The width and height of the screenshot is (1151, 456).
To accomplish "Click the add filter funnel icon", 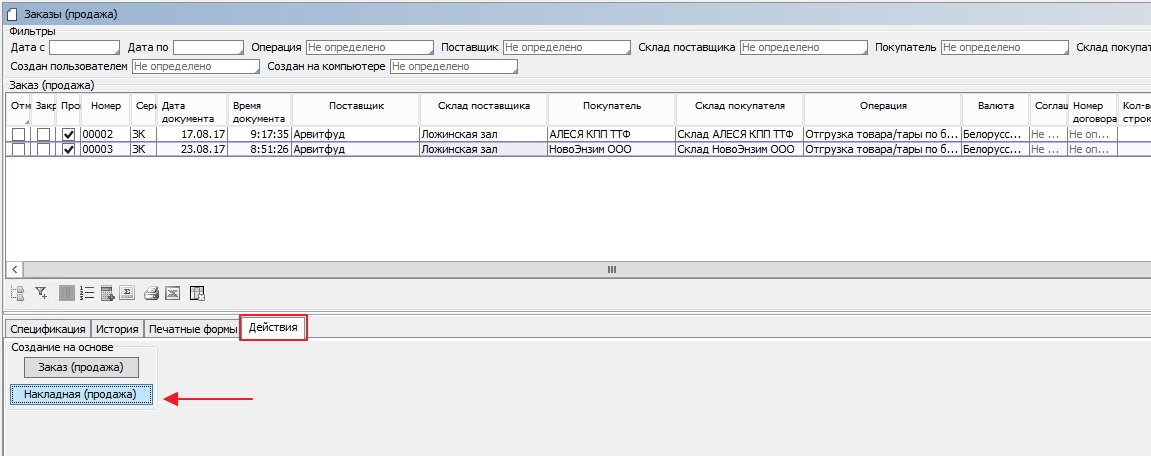I will click(x=41, y=293).
